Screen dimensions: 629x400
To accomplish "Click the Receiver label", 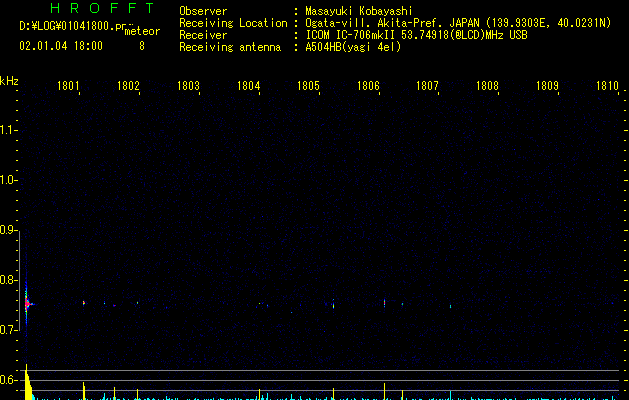I will pos(203,35).
